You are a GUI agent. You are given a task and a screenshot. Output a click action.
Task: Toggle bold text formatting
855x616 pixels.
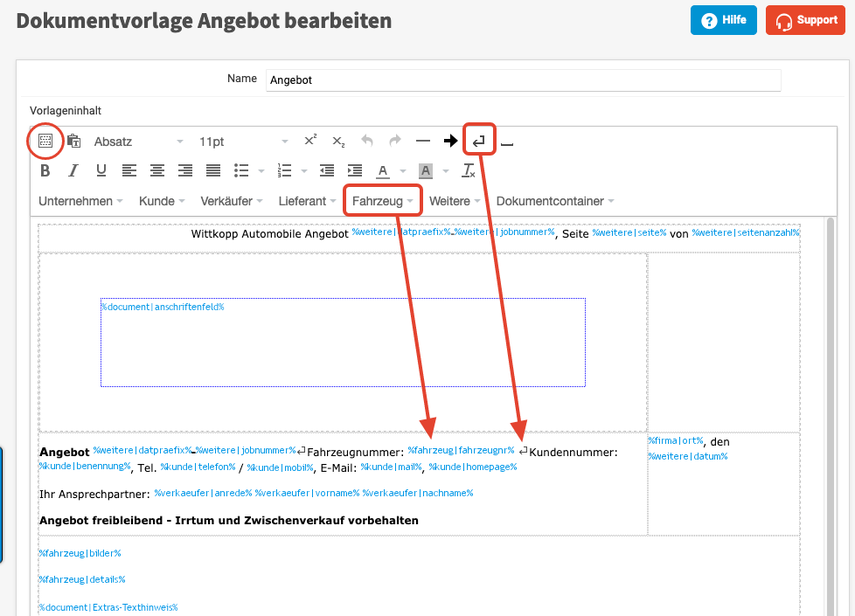[x=45, y=170]
